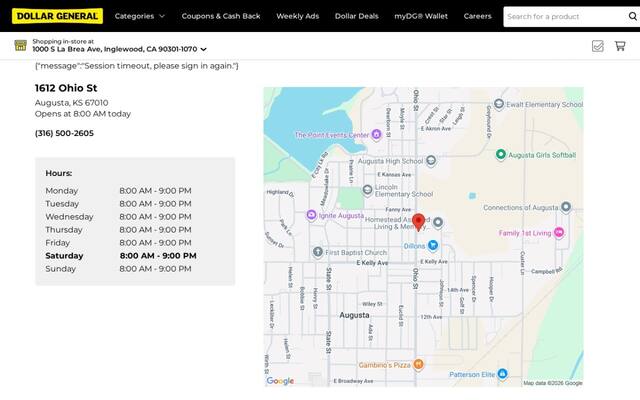This screenshot has height=400, width=640.
Task: Click the Wednesday hours row
Action: [118, 217]
